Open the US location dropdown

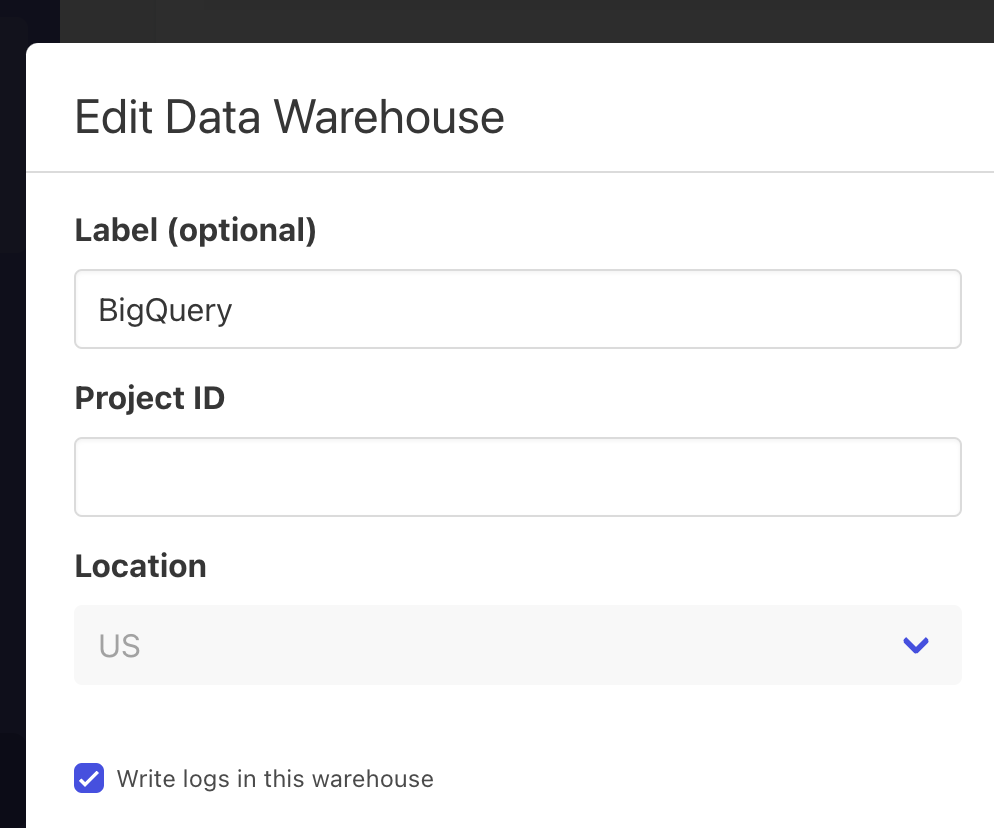[x=517, y=645]
